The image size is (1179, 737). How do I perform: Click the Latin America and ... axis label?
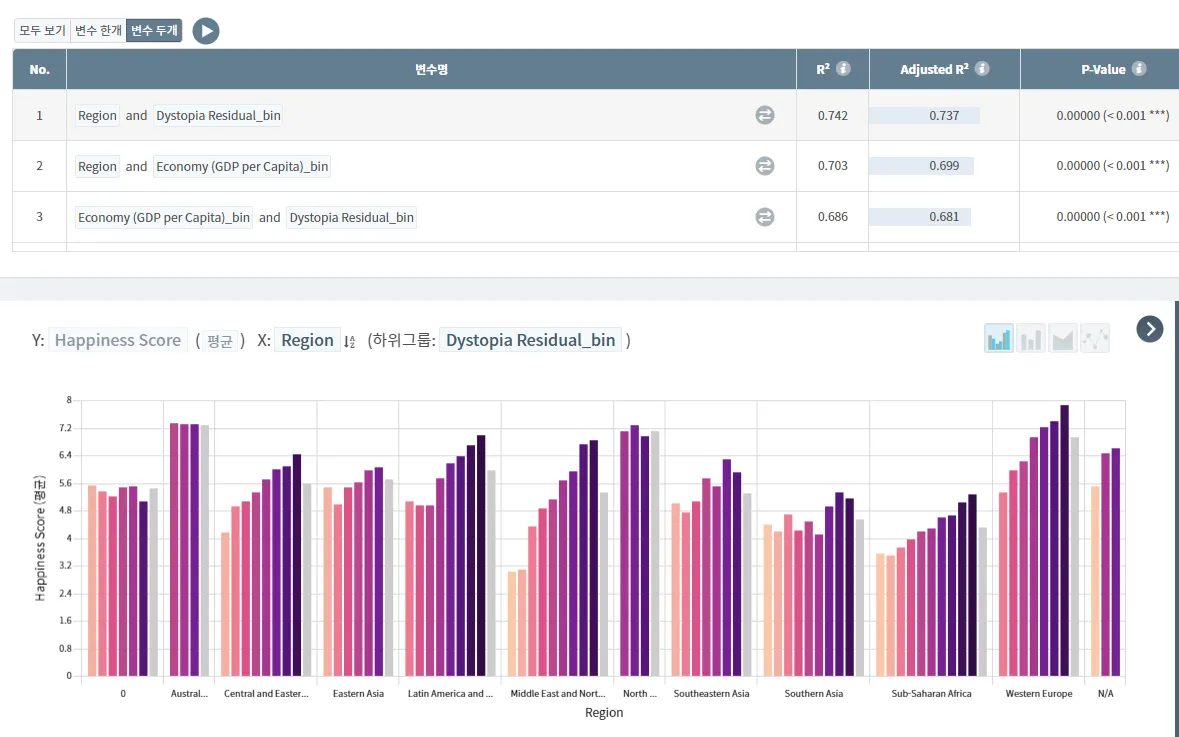(x=450, y=693)
